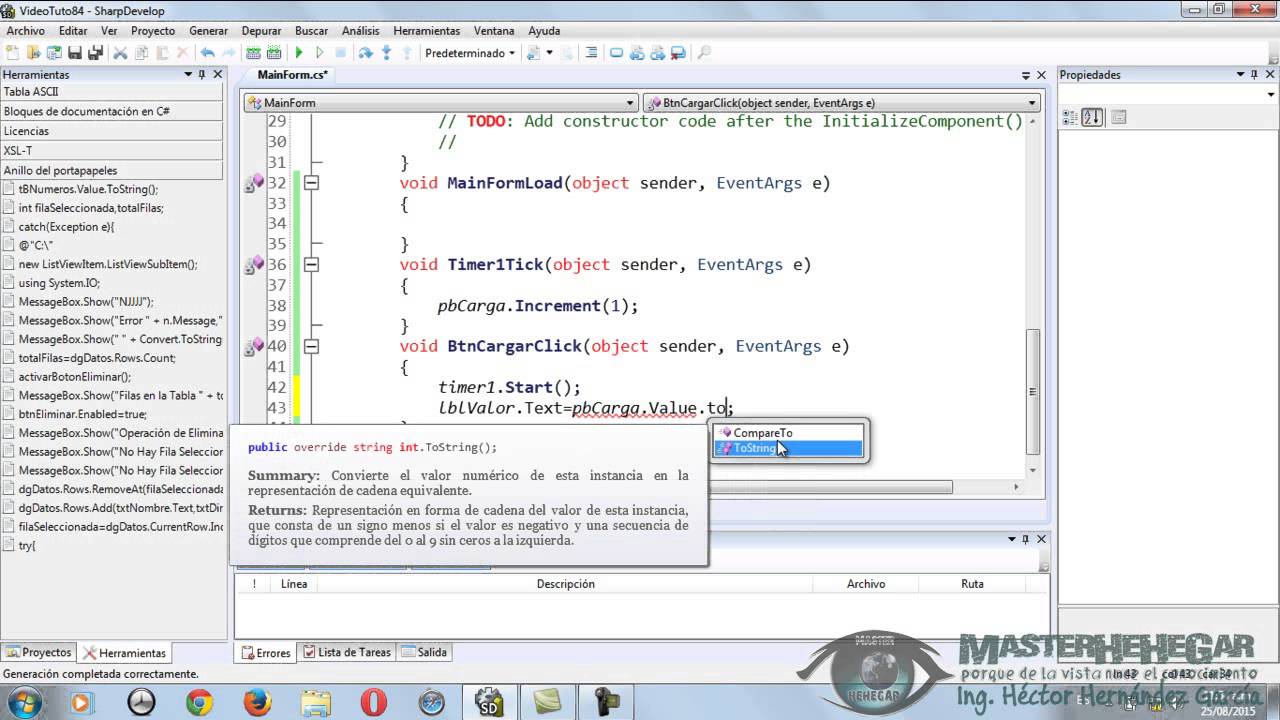This screenshot has width=1280, height=720.
Task: Switch to the Salida tab
Action: 424,652
